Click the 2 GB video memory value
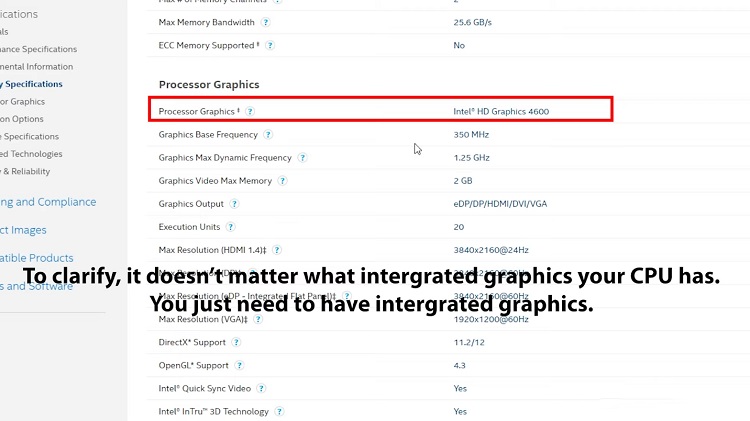The width and height of the screenshot is (750, 421). point(463,181)
